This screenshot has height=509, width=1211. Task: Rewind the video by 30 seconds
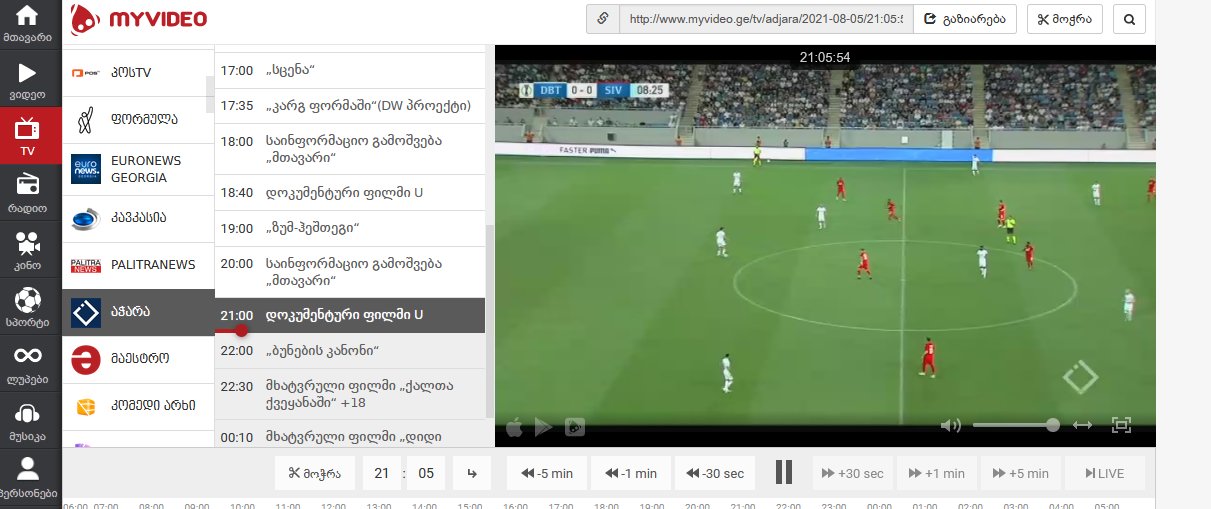pos(715,474)
